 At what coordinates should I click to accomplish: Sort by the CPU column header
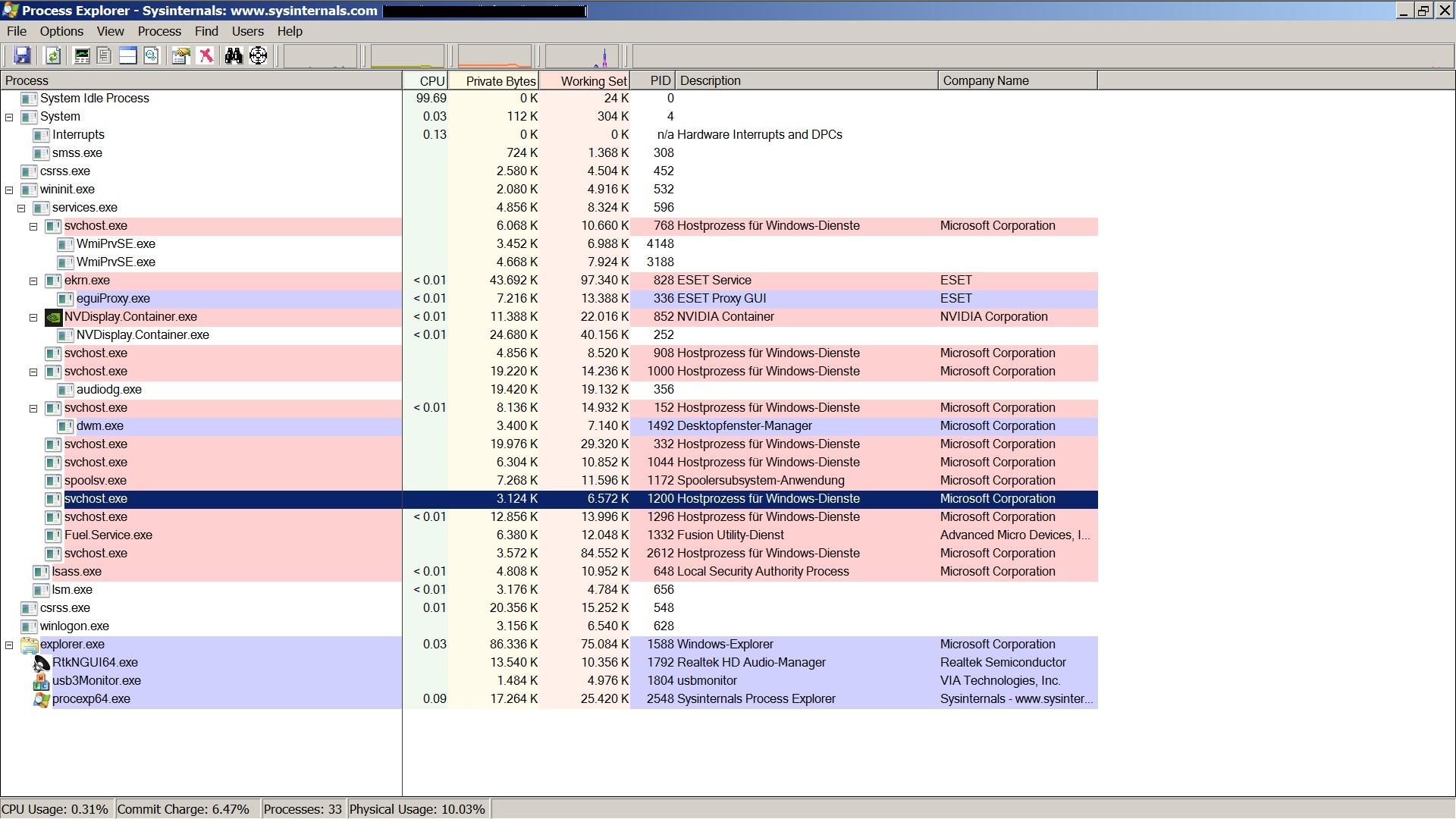(425, 80)
